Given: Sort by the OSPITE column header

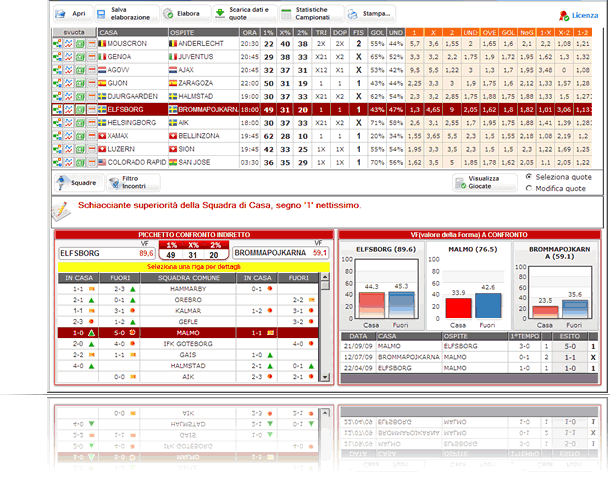Looking at the screenshot, I should coord(203,32).
